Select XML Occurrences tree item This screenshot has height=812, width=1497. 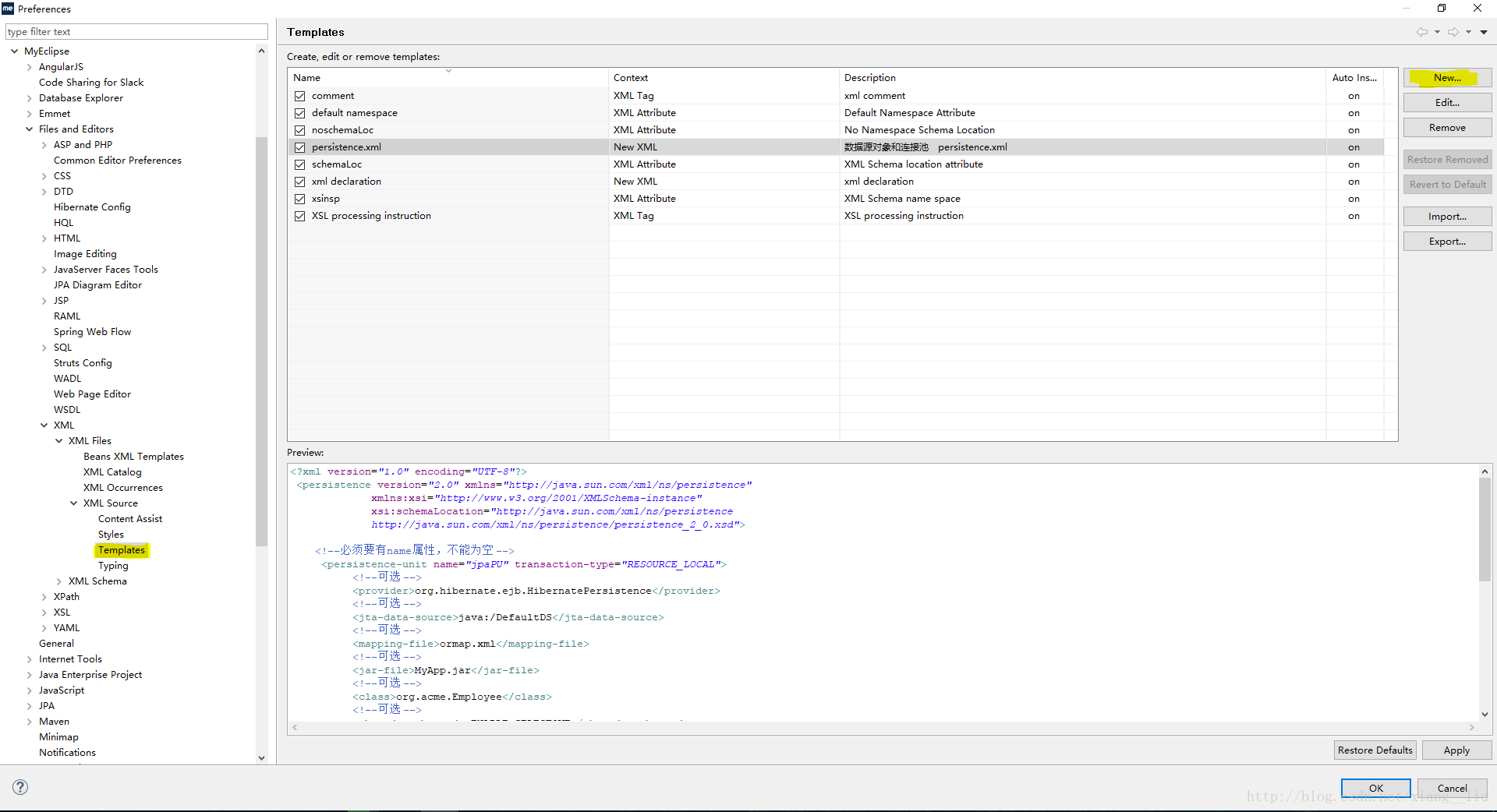click(123, 488)
